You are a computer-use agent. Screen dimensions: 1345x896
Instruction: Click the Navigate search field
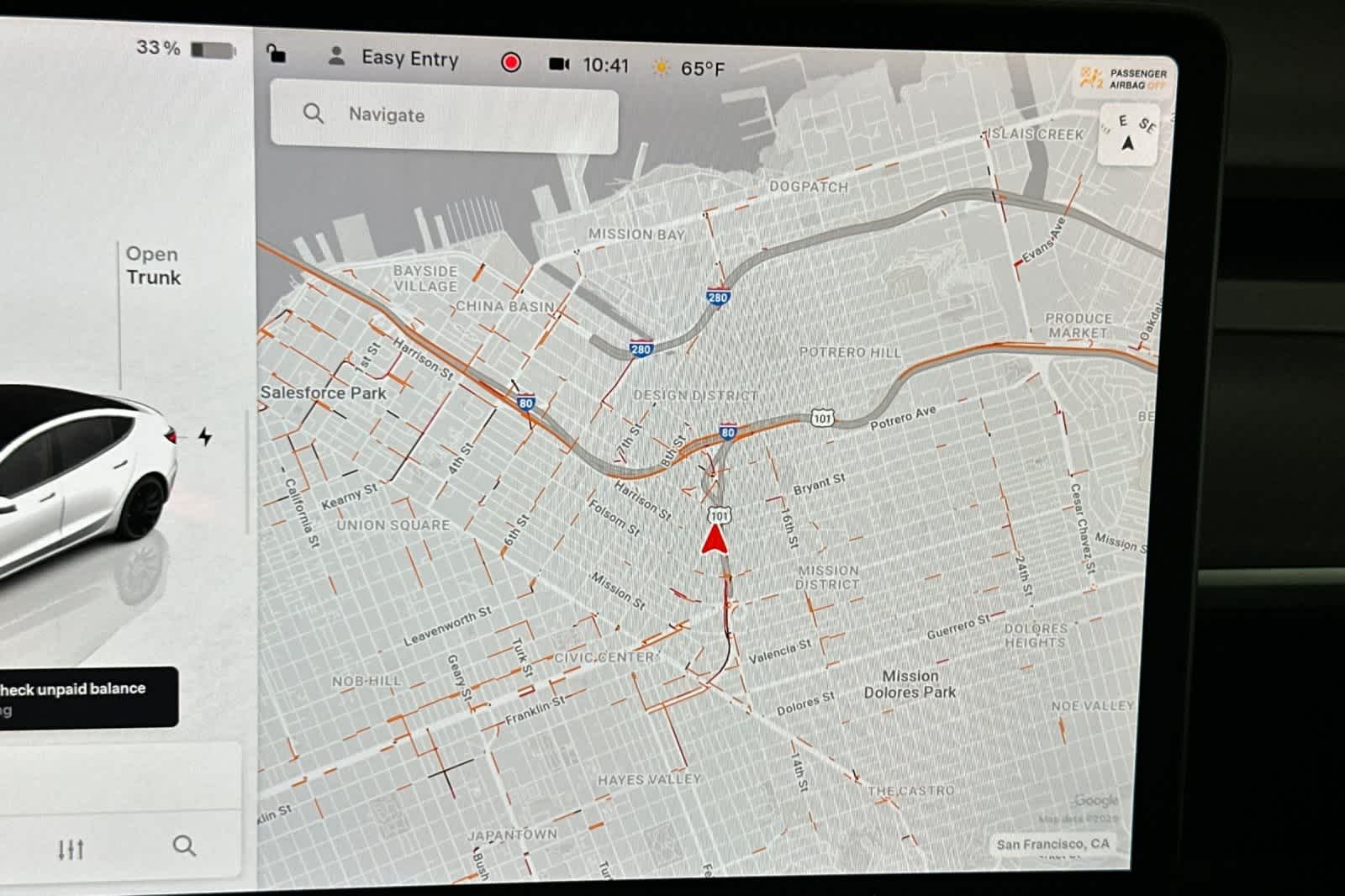click(444, 116)
